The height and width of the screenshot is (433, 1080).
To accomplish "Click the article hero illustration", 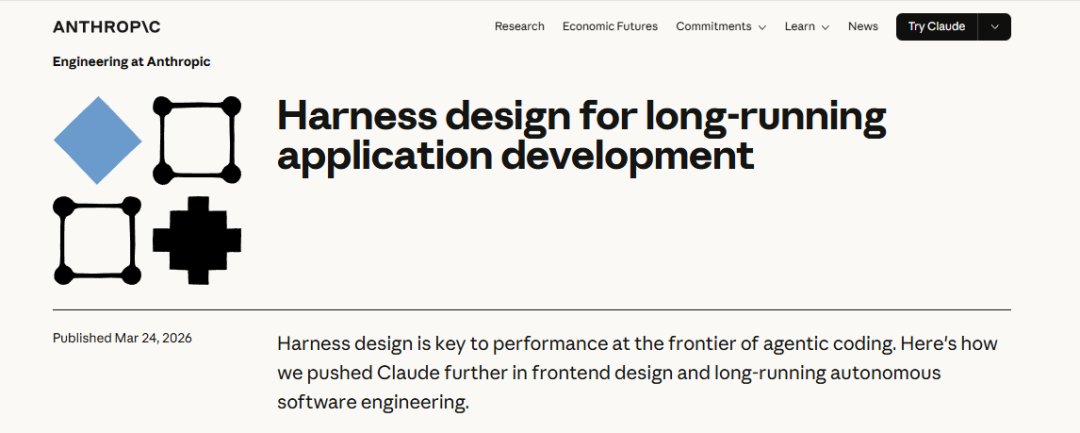I will [147, 190].
